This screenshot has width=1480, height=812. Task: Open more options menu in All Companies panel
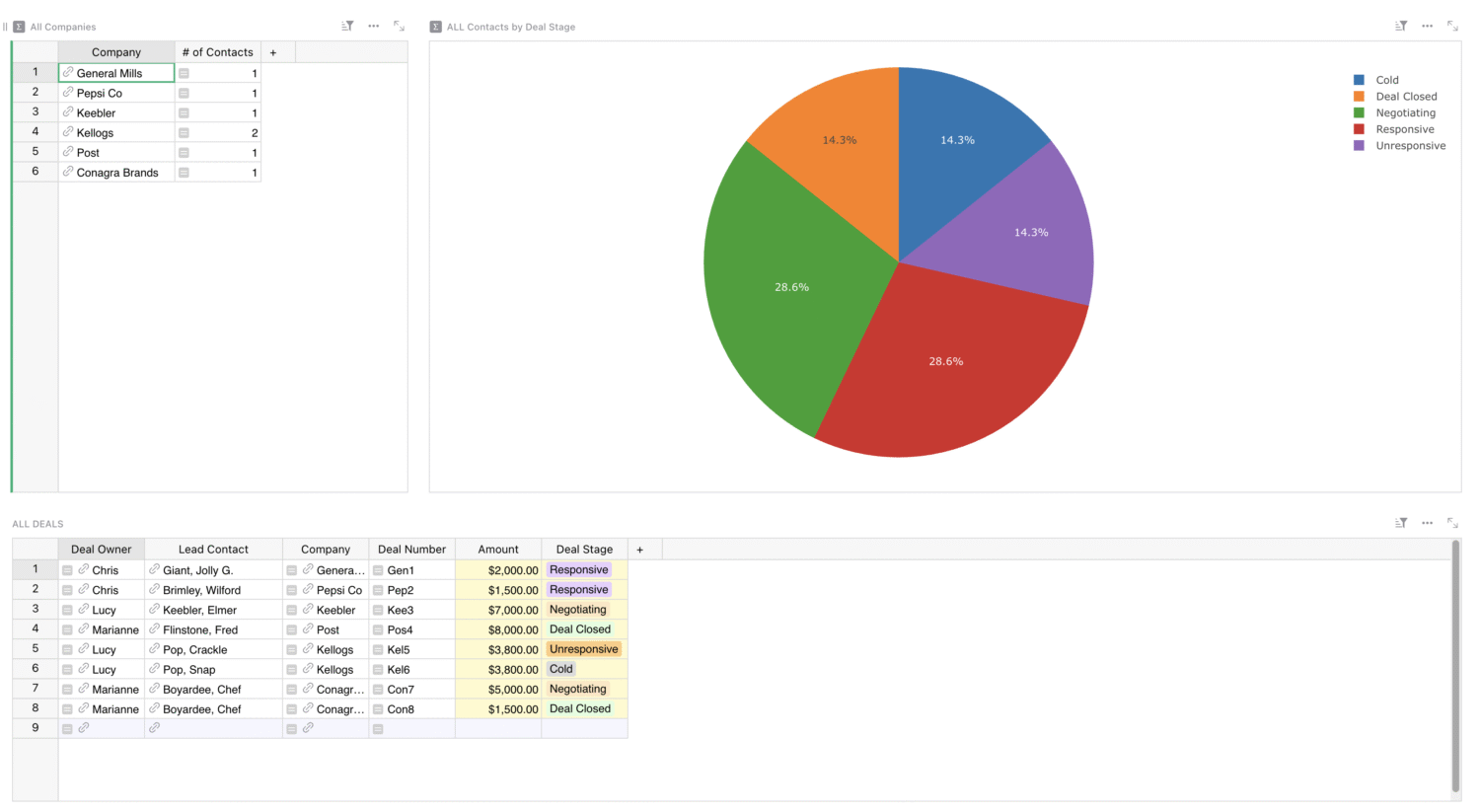[x=373, y=27]
